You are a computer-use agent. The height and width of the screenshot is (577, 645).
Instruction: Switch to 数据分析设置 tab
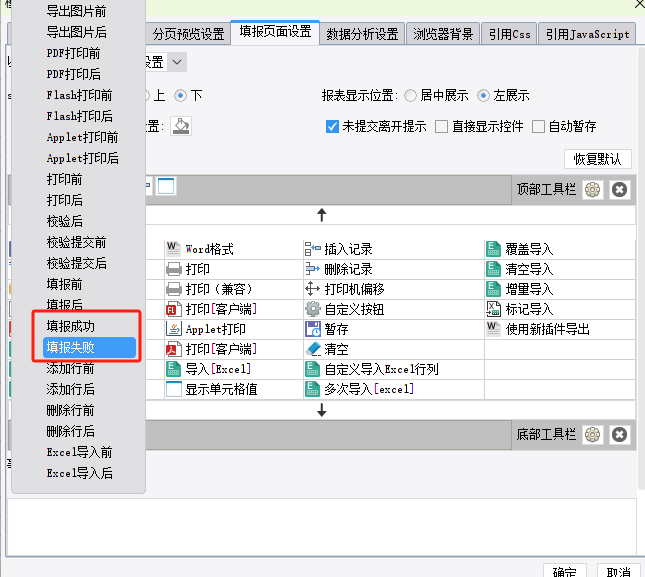tap(362, 34)
